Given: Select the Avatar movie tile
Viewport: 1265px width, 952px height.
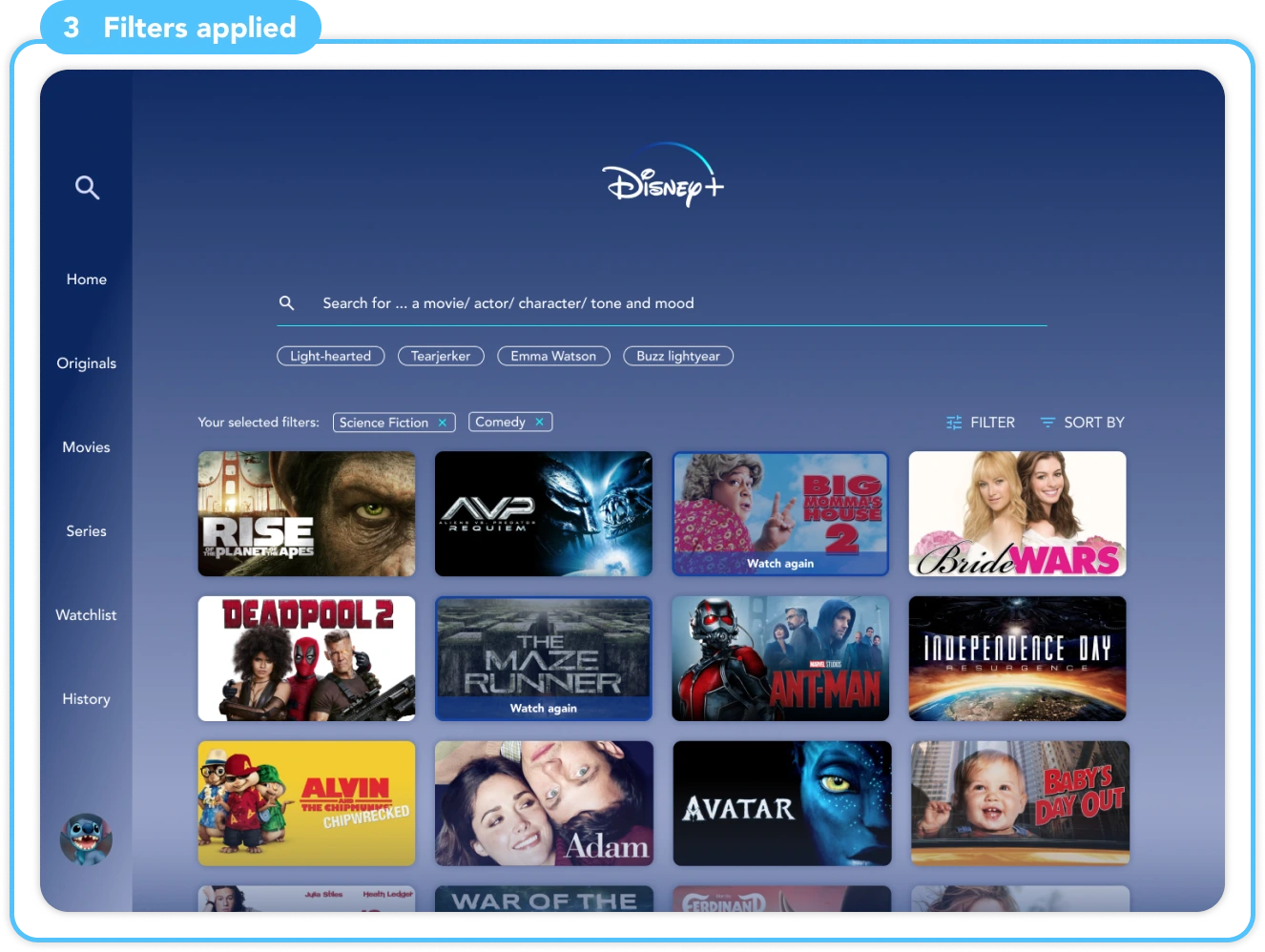Looking at the screenshot, I should (x=781, y=803).
